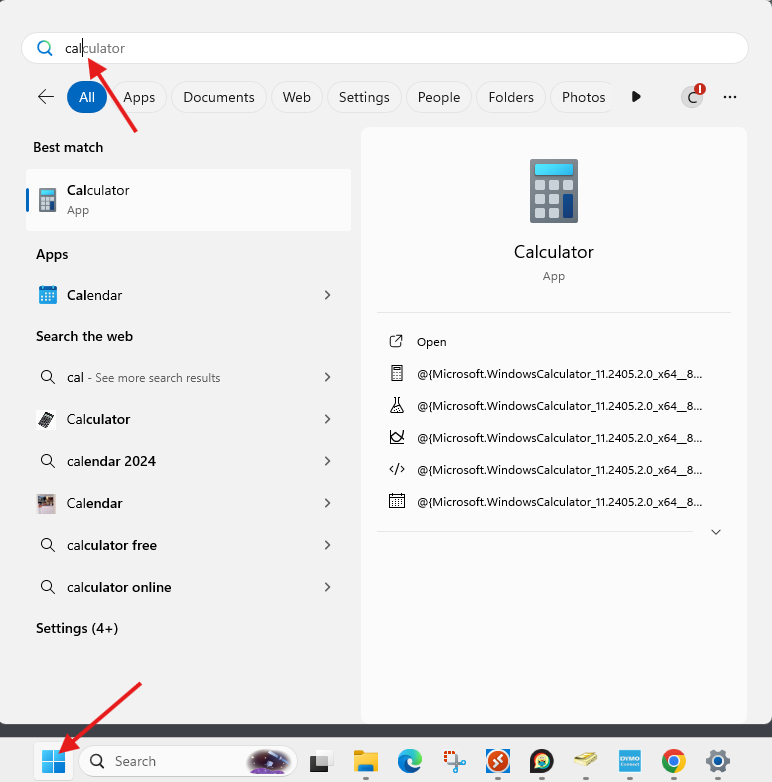Click the back arrow beside All filter
The height and width of the screenshot is (782, 772).
click(46, 97)
